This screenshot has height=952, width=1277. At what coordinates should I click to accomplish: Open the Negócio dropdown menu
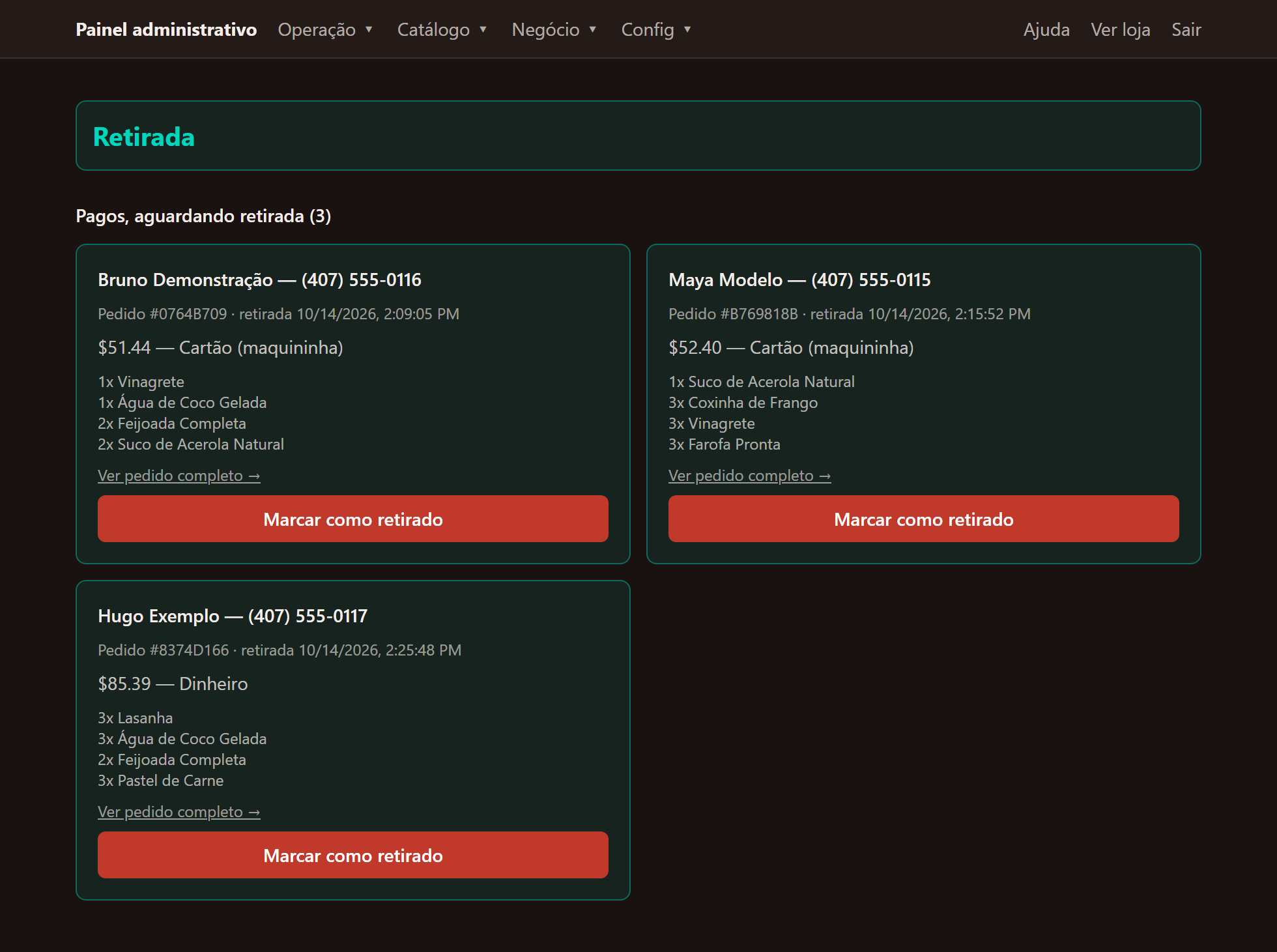(554, 29)
